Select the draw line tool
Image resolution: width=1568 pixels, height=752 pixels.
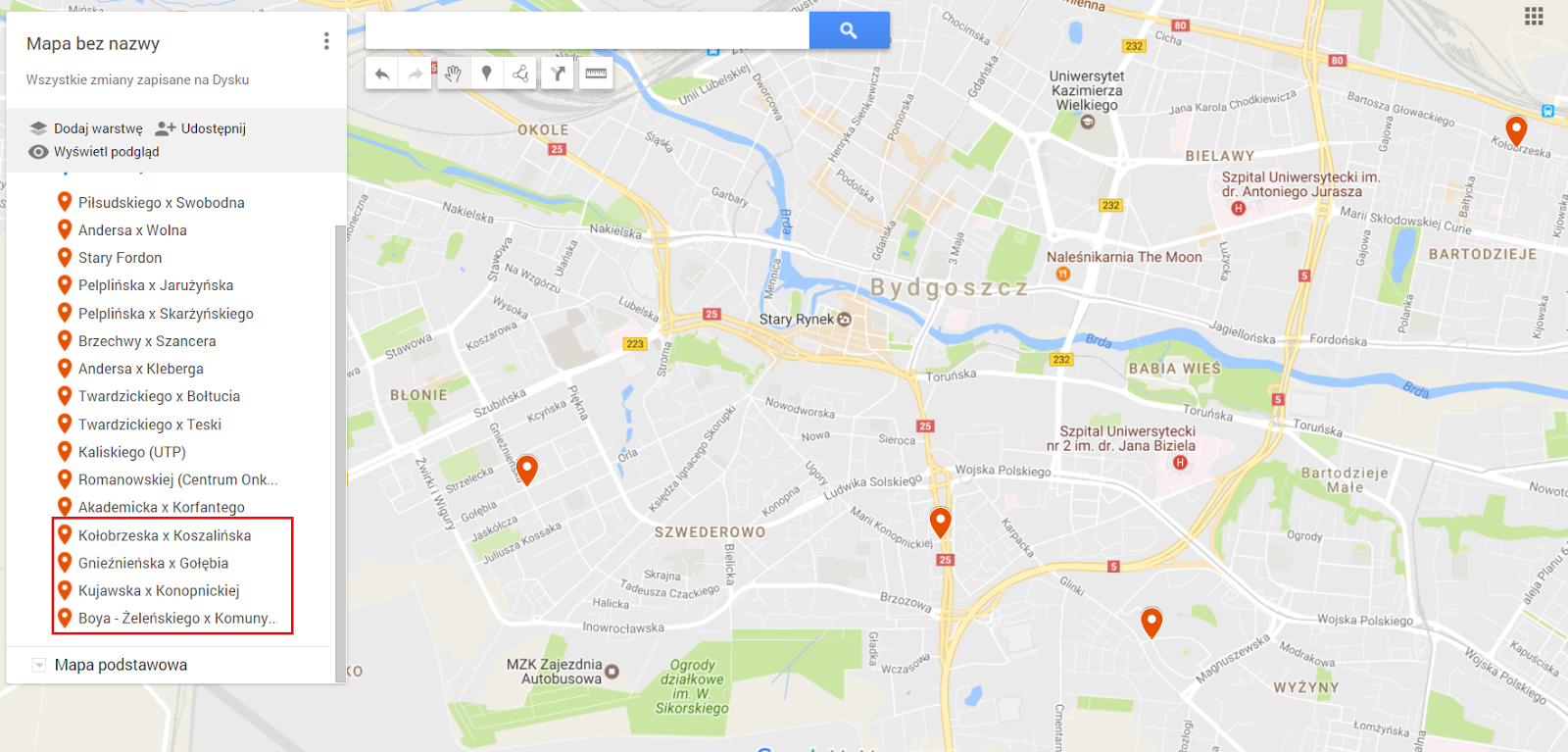pyautogui.click(x=520, y=74)
